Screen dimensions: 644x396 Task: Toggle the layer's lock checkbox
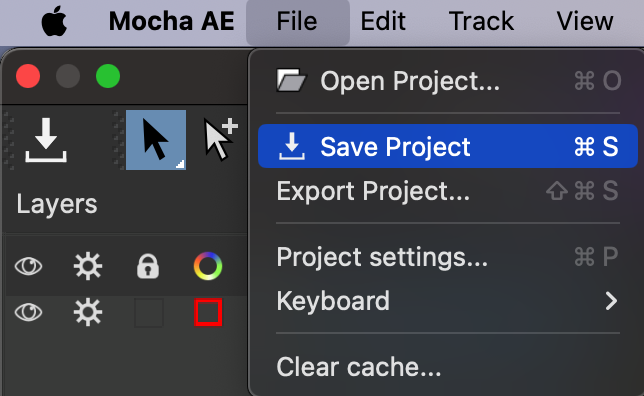tap(149, 313)
